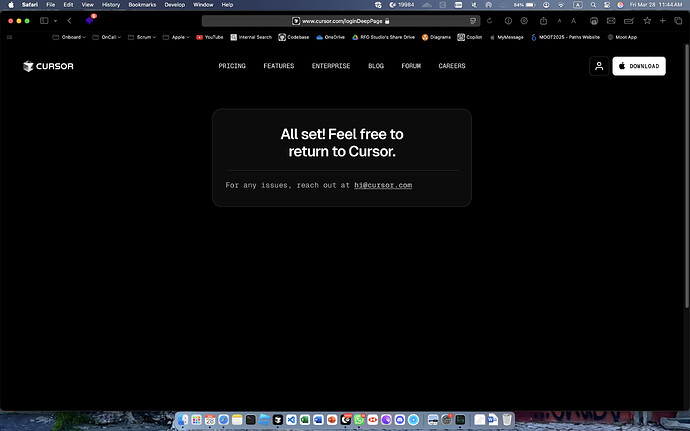Add bookmark with the star icon
Image resolution: width=690 pixels, height=431 pixels.
click(647, 21)
